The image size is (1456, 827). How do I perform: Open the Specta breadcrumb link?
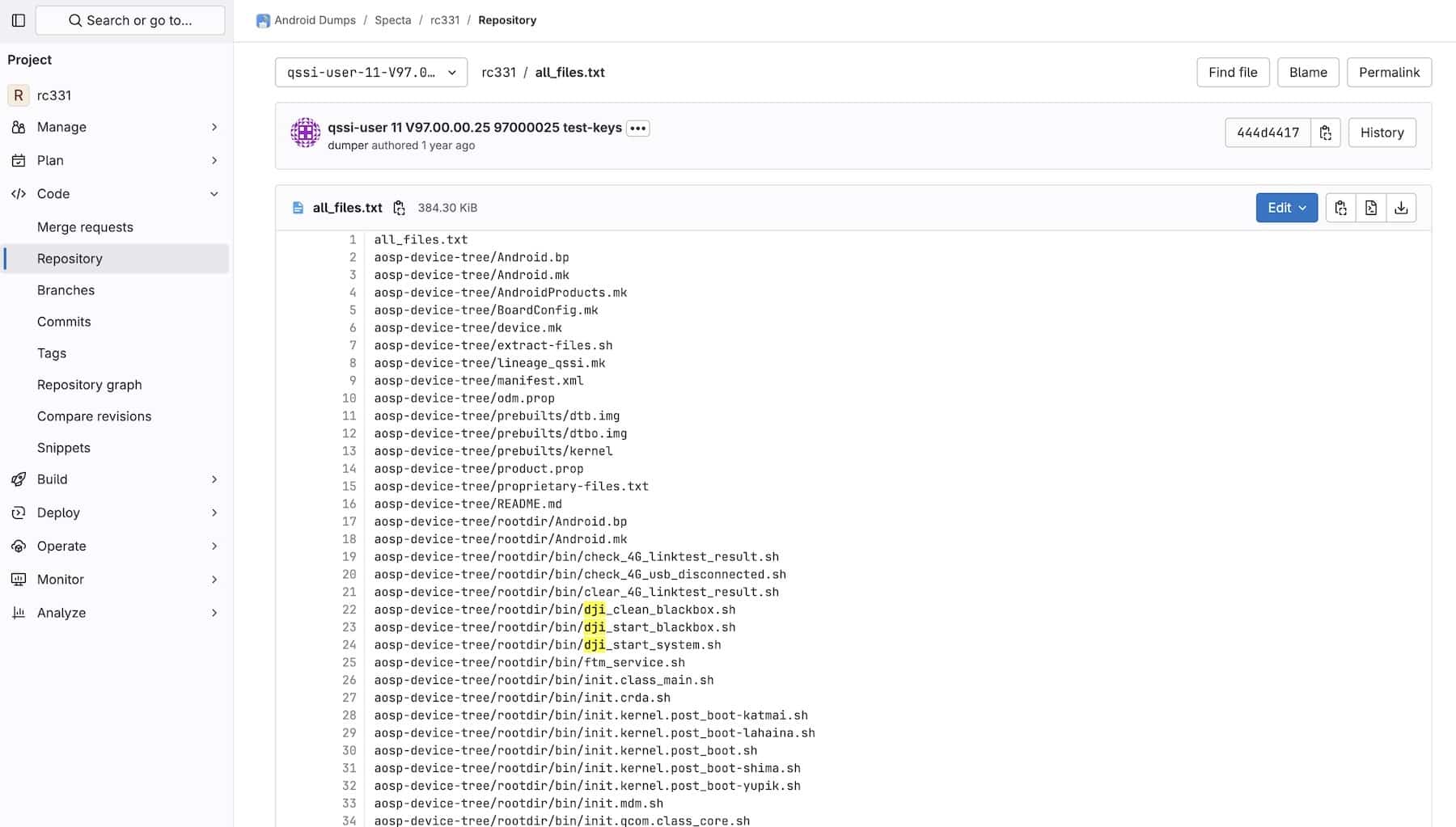pos(392,20)
